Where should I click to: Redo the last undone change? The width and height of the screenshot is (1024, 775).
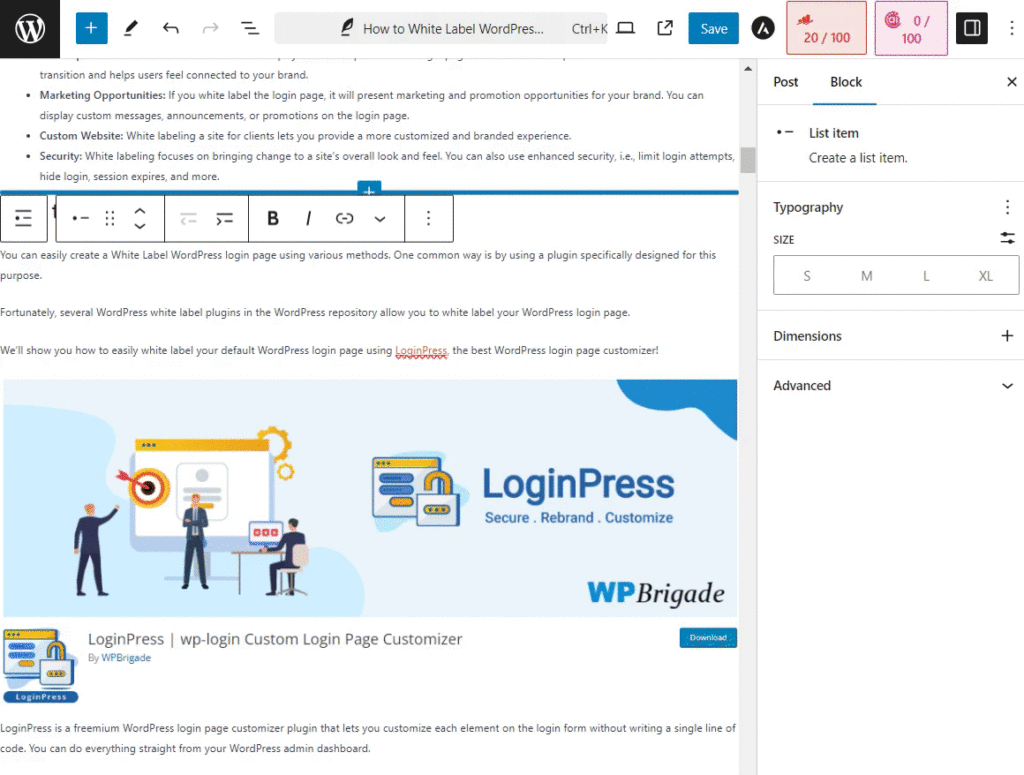tap(210, 28)
